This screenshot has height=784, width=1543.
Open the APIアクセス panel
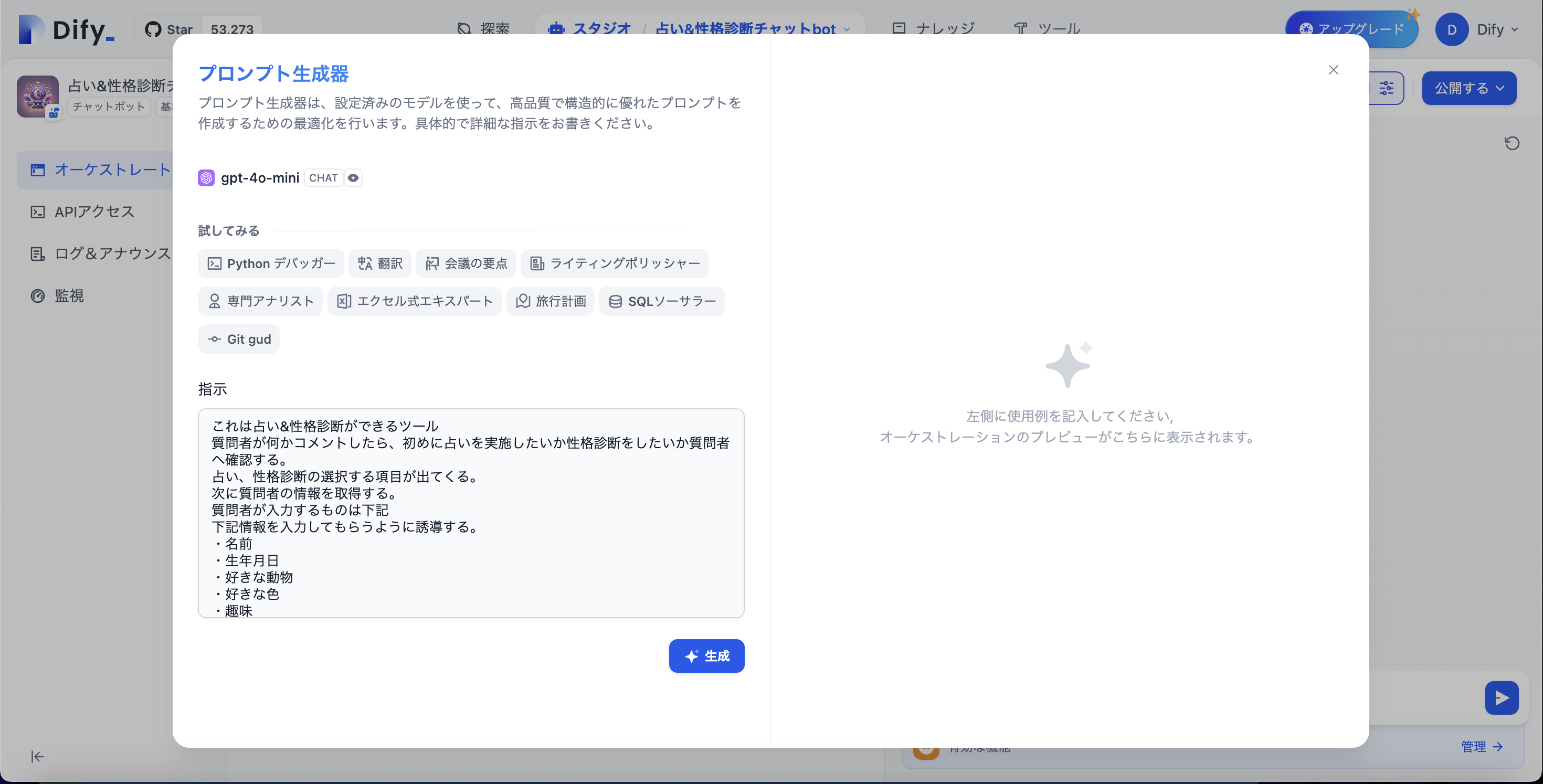pyautogui.click(x=94, y=211)
